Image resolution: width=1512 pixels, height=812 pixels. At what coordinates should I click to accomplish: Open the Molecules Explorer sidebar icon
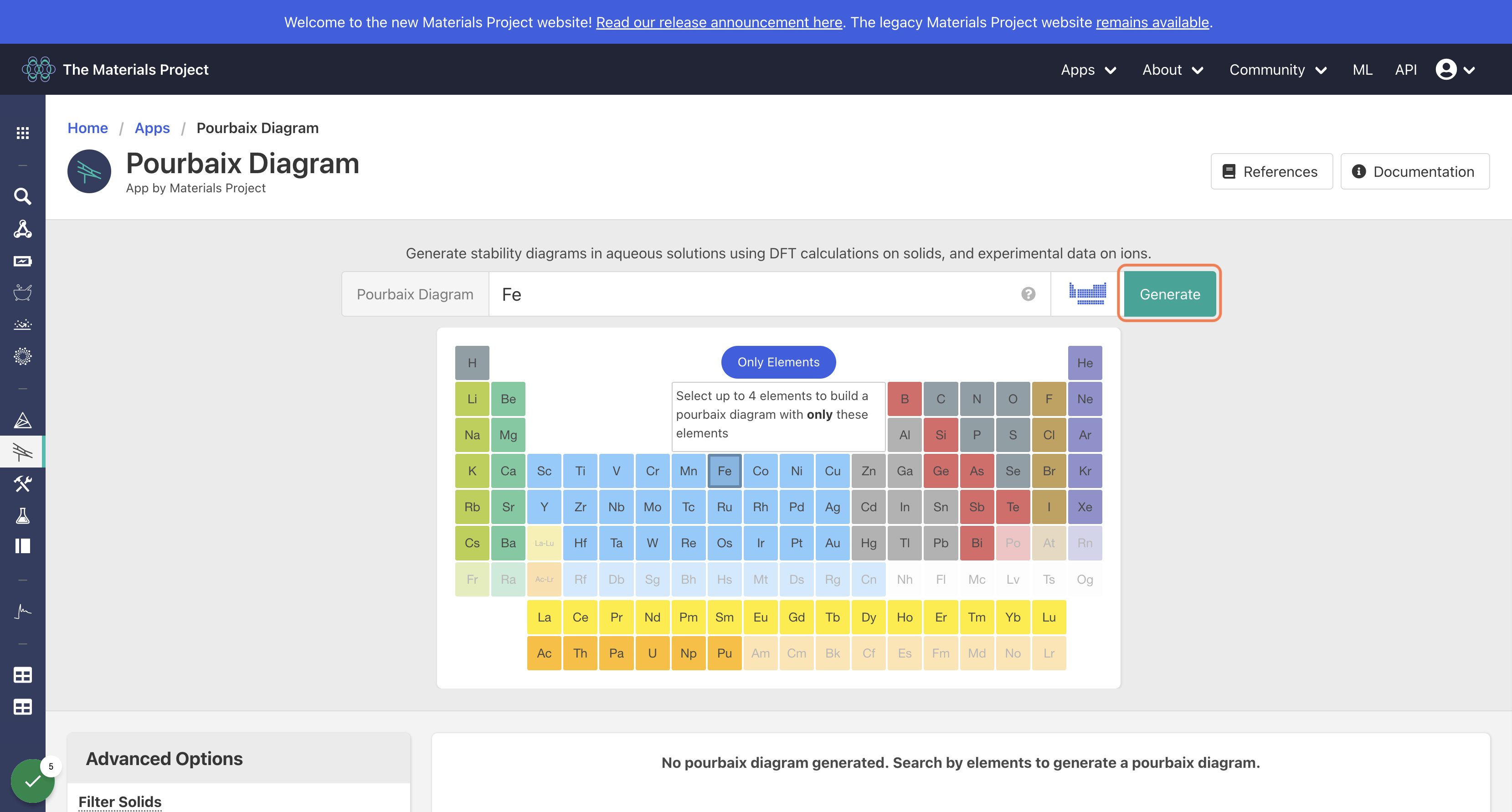click(22, 229)
